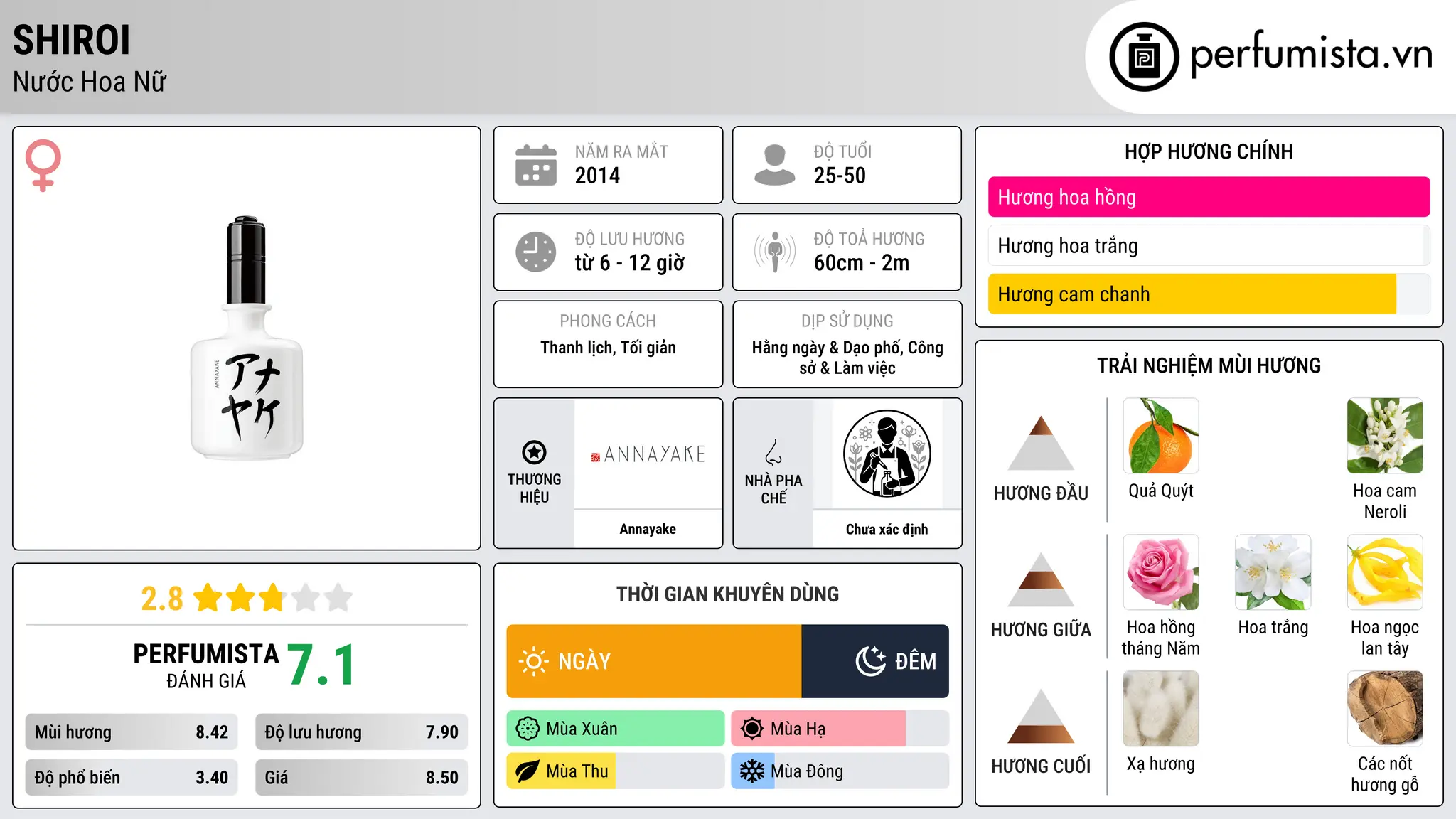Screen dimensions: 1456x819
Task: Click the Perfumista score 7.1
Action: click(321, 665)
